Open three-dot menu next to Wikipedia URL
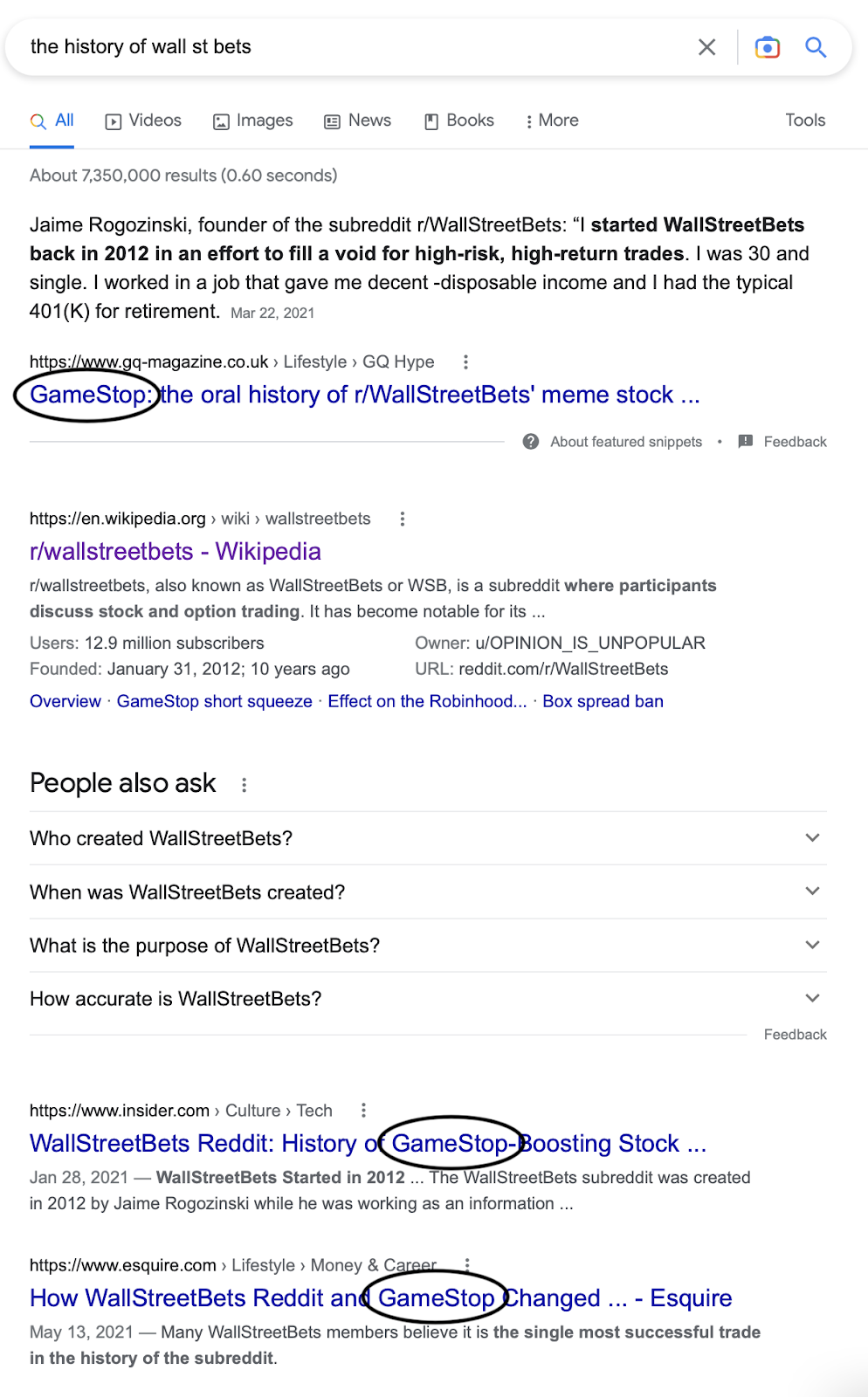Viewport: 868px width, 1397px height. (x=403, y=519)
